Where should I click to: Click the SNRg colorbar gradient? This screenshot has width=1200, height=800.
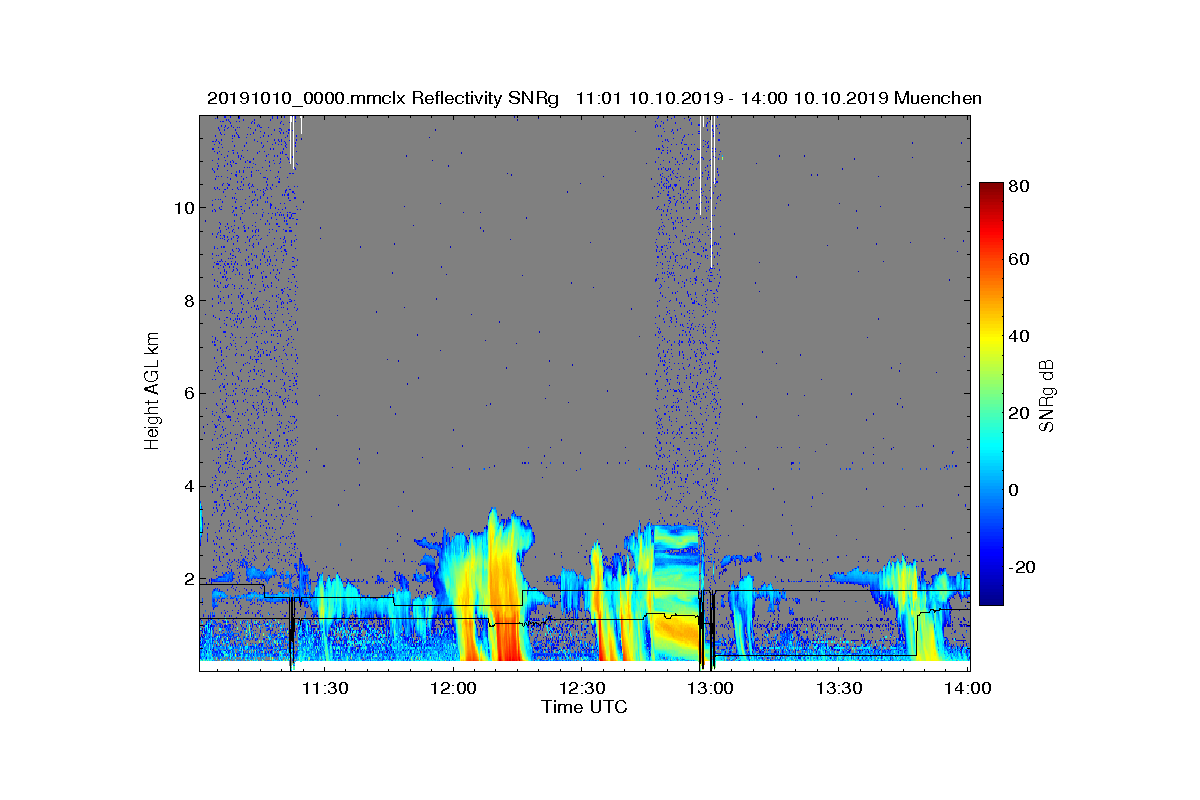[x=991, y=393]
